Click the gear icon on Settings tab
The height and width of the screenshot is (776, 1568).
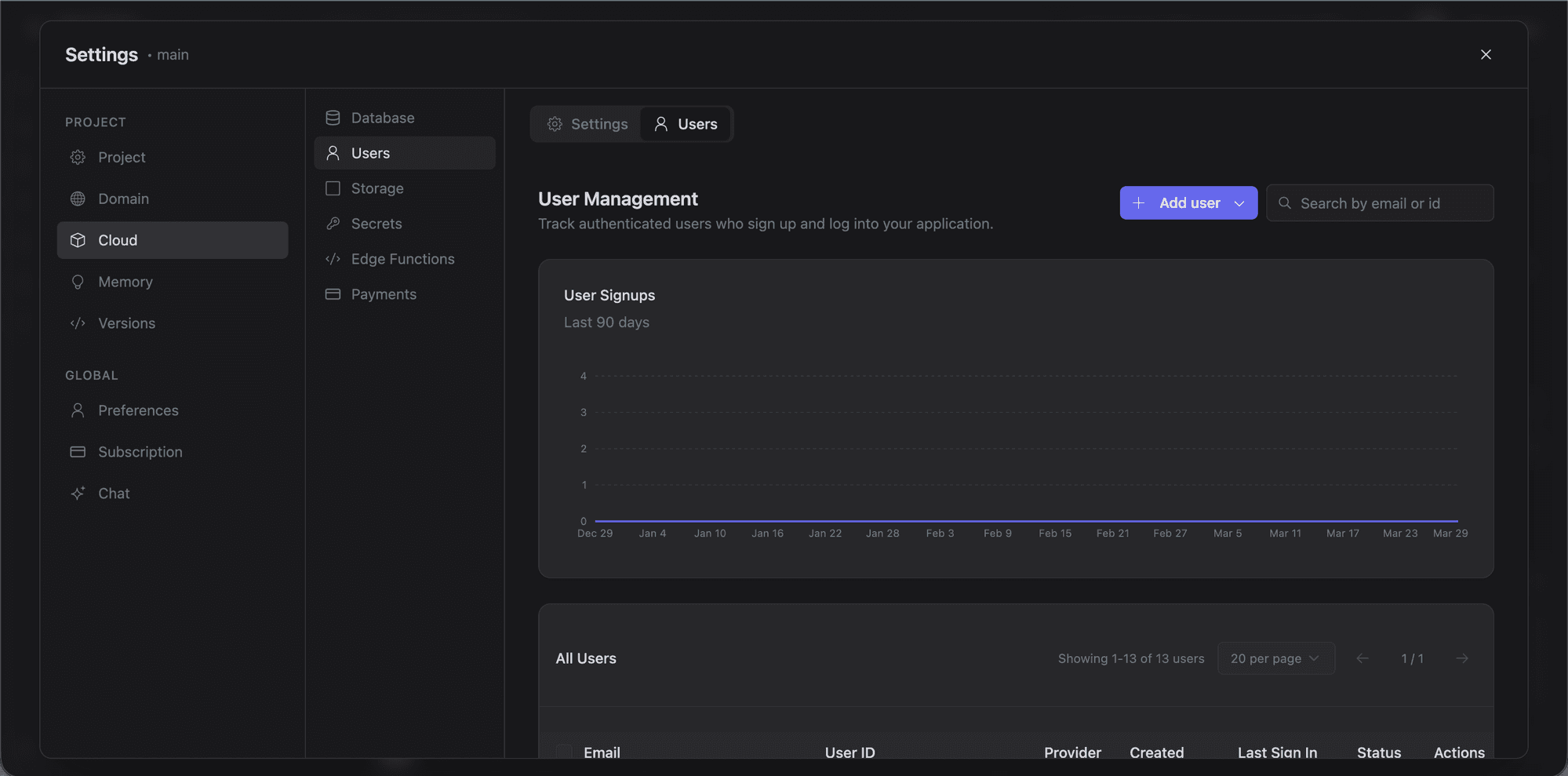tap(555, 124)
